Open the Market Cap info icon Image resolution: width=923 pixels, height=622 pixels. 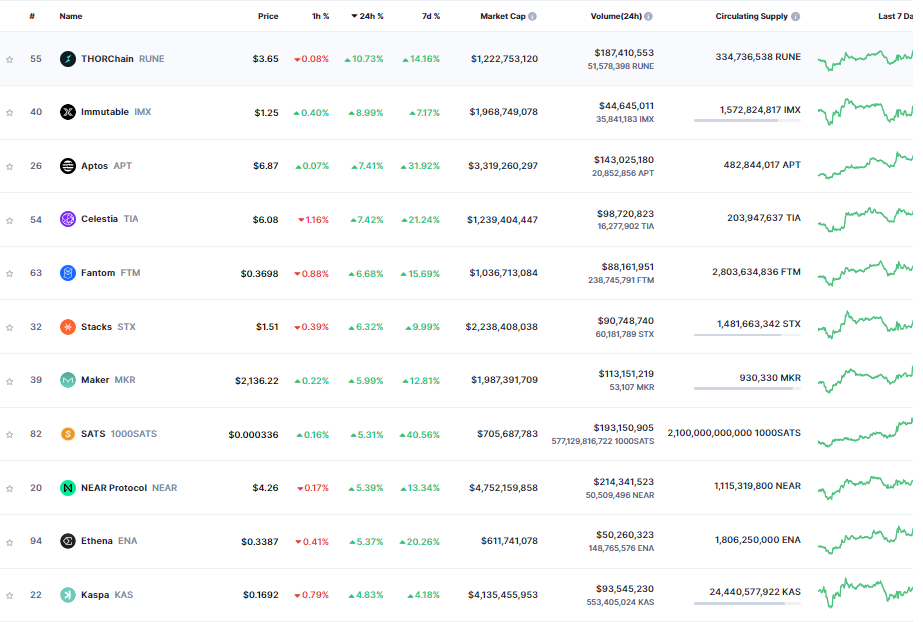[532, 16]
